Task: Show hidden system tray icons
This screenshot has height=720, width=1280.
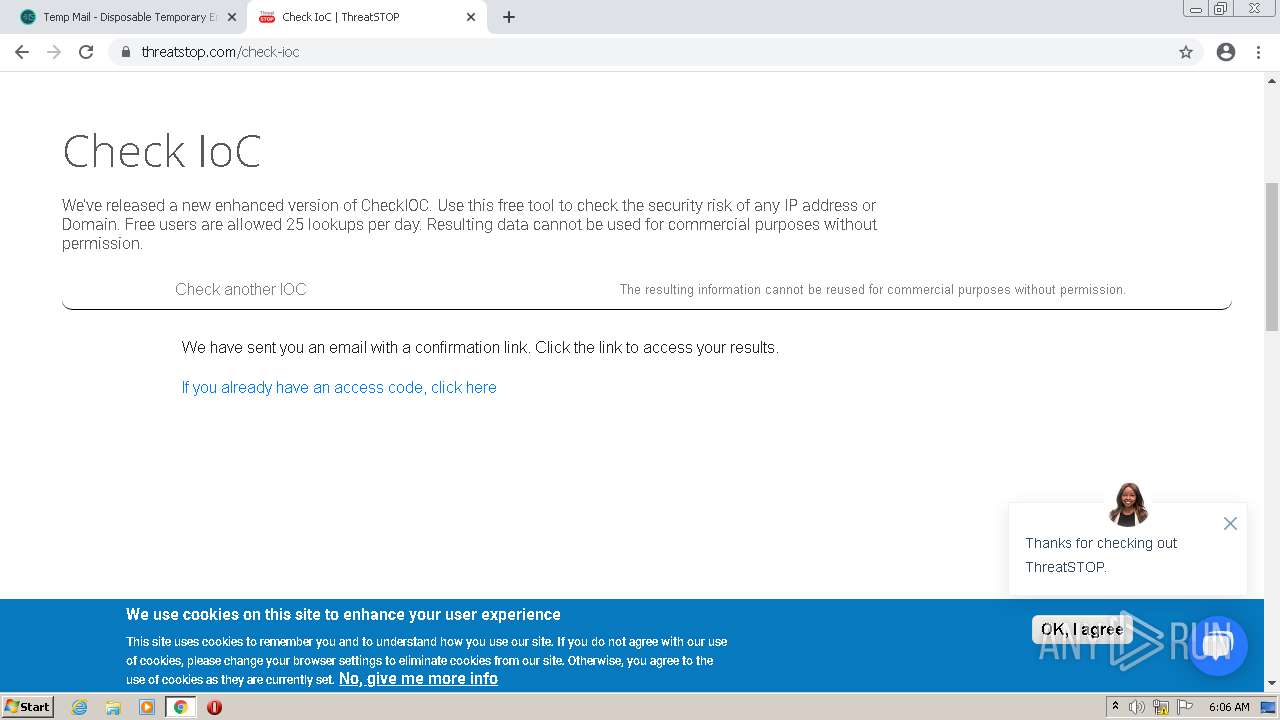Action: [x=1115, y=707]
